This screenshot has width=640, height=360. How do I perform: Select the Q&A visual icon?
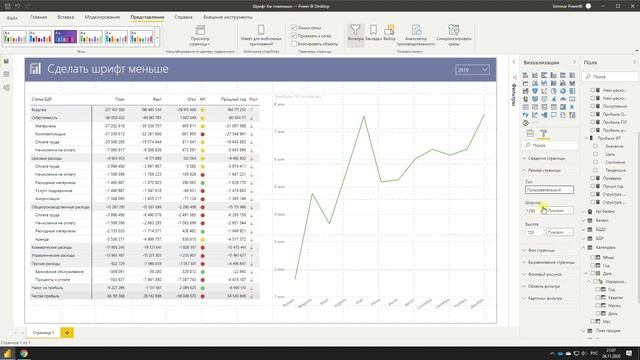tap(554, 115)
